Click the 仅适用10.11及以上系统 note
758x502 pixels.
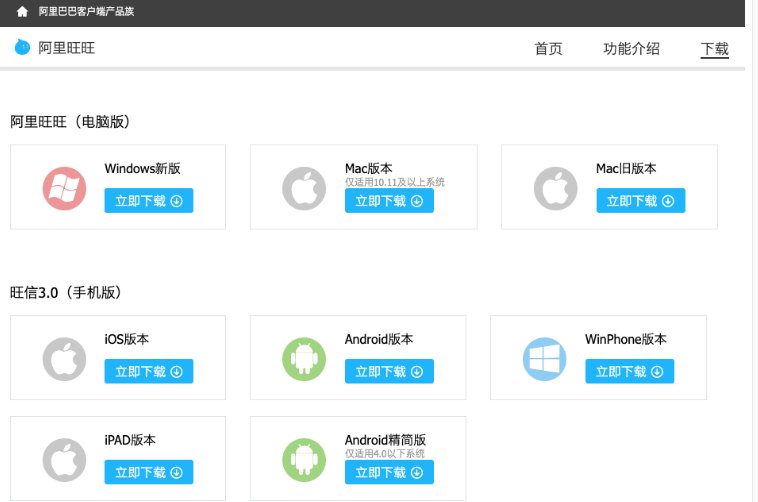pyautogui.click(x=394, y=182)
